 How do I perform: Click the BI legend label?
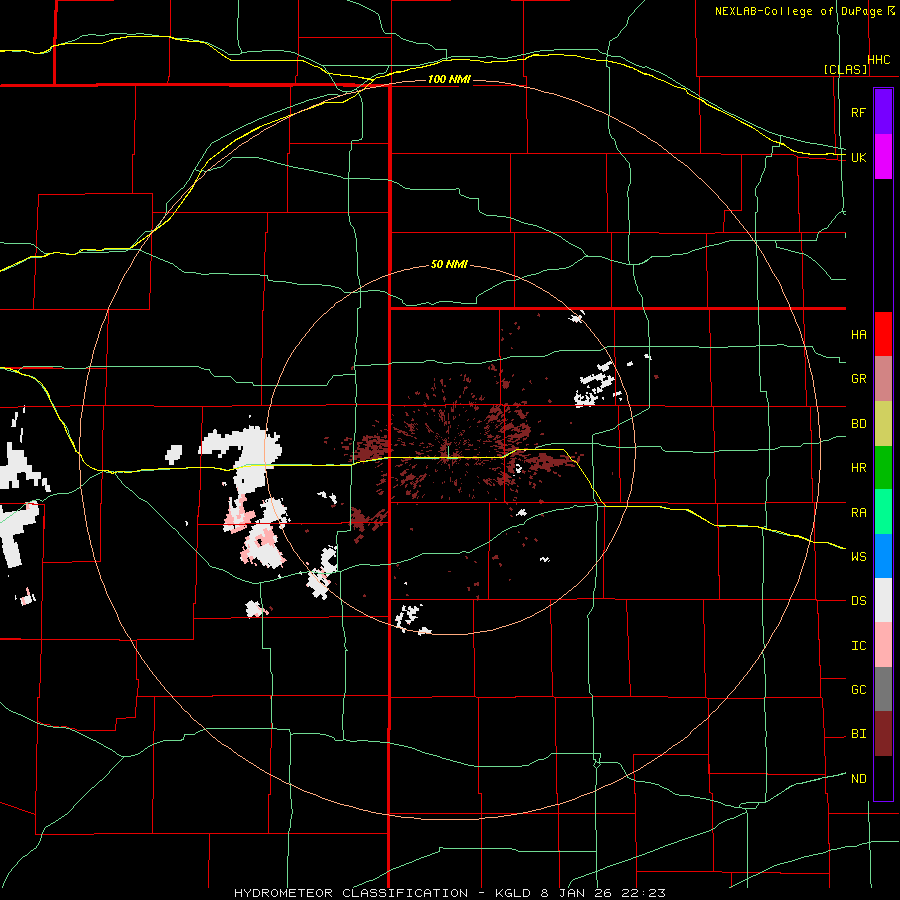tap(859, 734)
